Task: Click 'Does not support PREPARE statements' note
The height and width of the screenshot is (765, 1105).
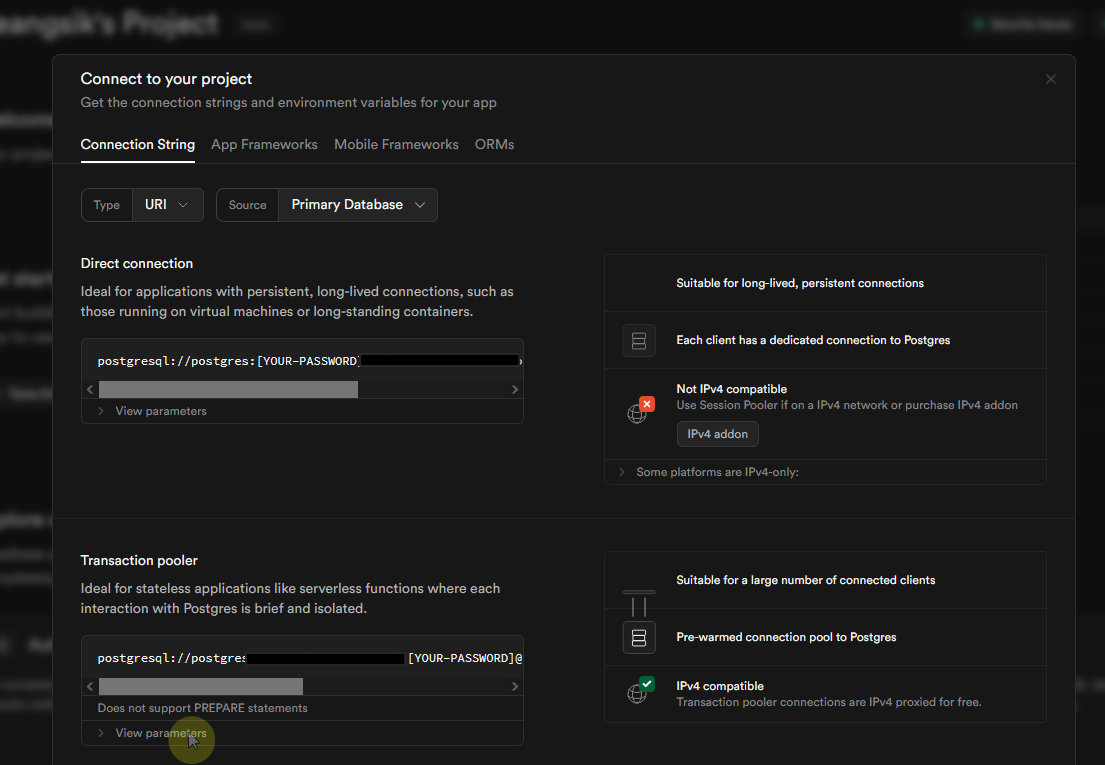Action: click(x=202, y=708)
